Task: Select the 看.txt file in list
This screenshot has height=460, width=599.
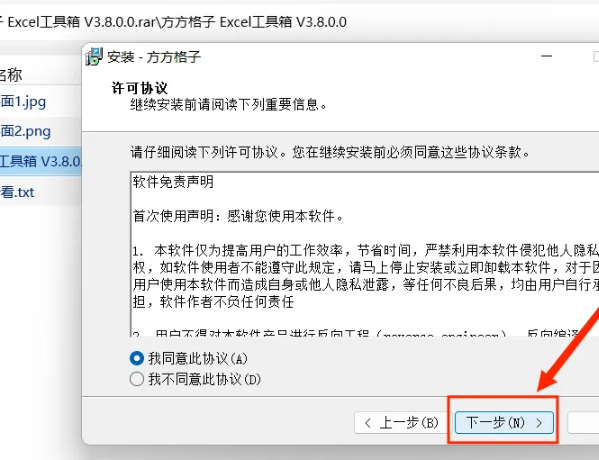Action: click(x=17, y=192)
